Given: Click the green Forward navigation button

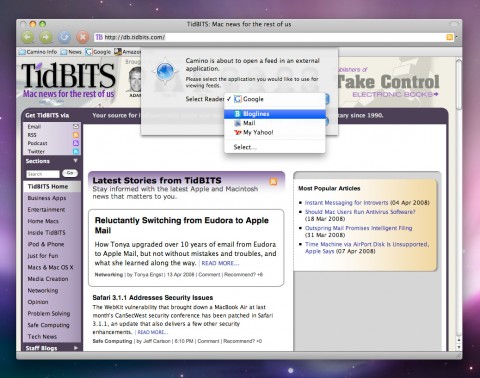Looking at the screenshot, I should 46,37.
